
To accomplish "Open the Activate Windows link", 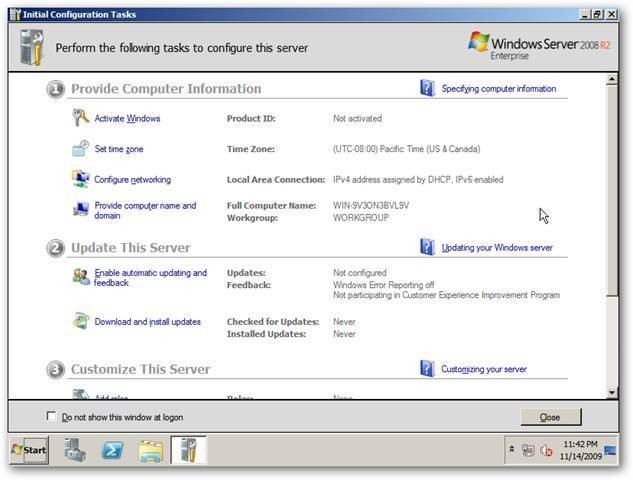I will [x=127, y=118].
